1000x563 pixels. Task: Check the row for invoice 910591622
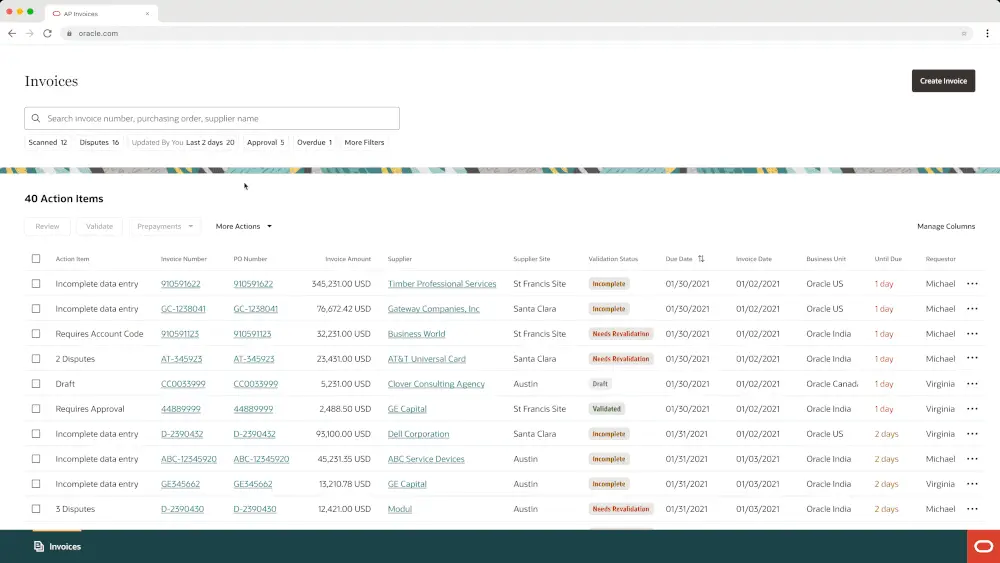(x=36, y=284)
